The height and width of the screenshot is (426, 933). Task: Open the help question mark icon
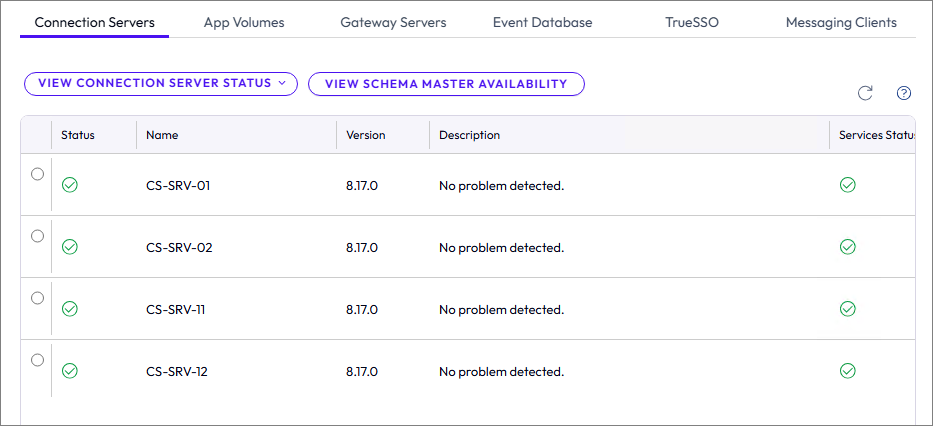click(904, 93)
